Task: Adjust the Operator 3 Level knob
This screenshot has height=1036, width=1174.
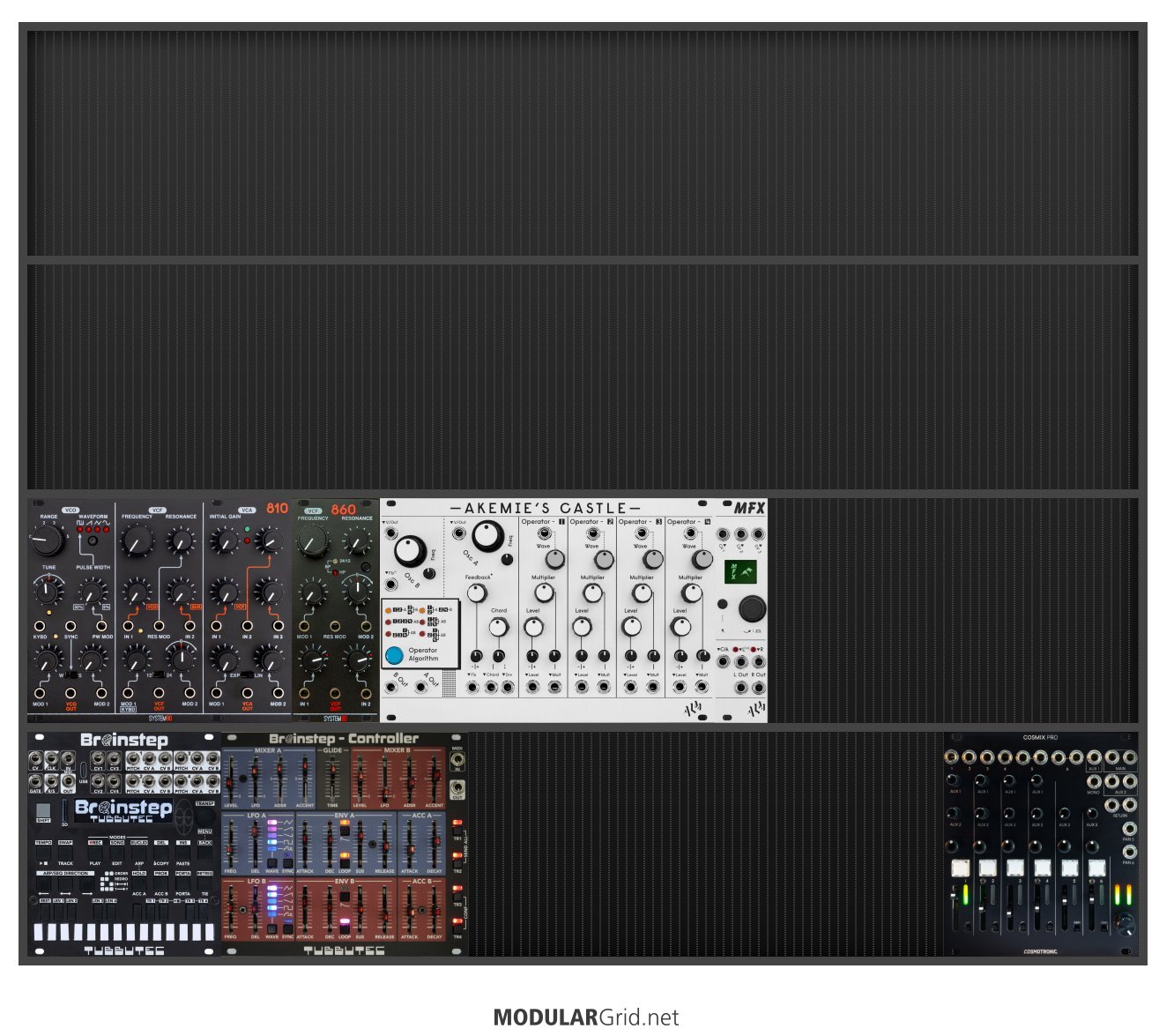Action: 631,627
